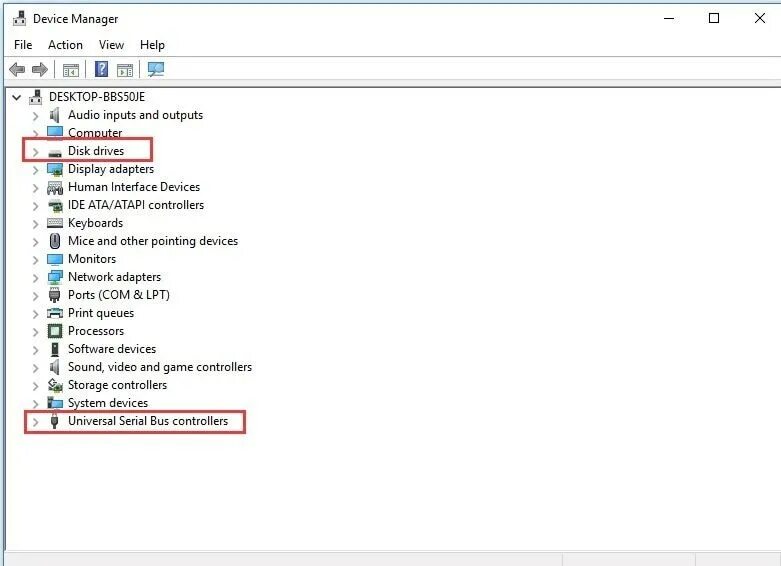Select the System devices label
Image resolution: width=781 pixels, height=566 pixels.
coord(108,403)
